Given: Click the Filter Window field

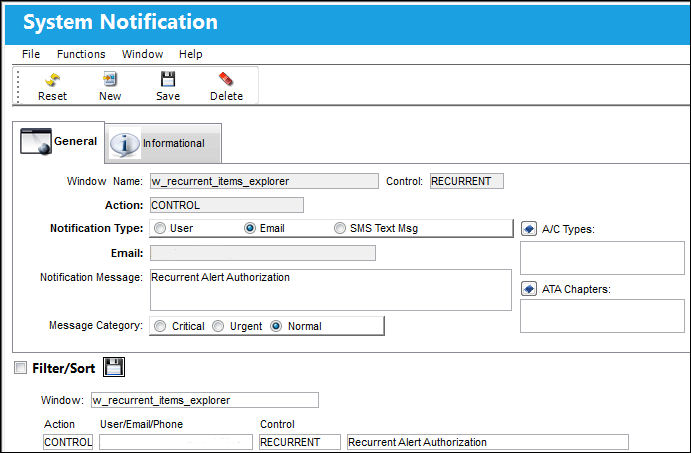Looking at the screenshot, I should (x=205, y=400).
